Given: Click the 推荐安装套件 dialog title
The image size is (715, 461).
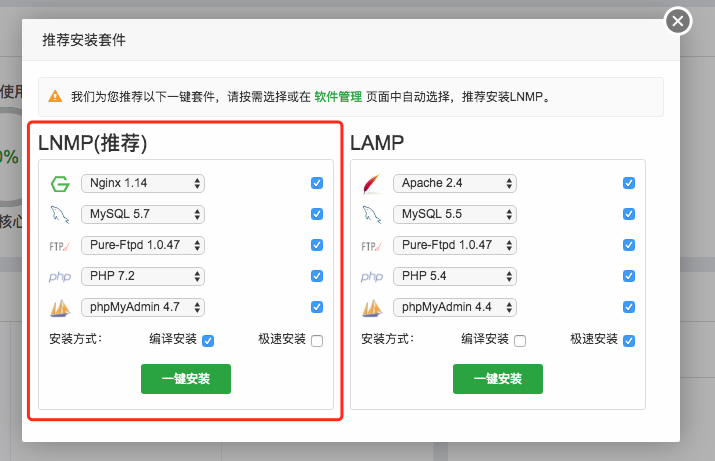Looking at the screenshot, I should click(84, 40).
